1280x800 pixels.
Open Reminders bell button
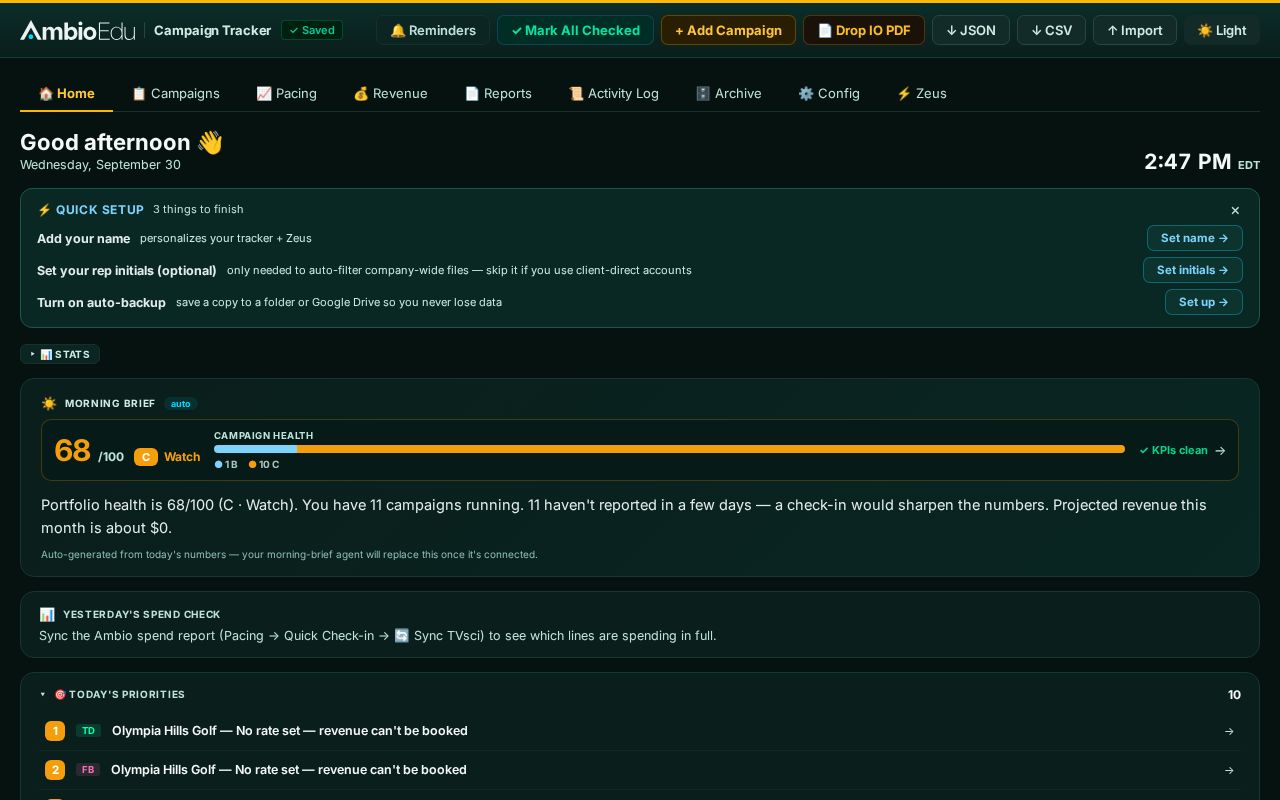433,30
